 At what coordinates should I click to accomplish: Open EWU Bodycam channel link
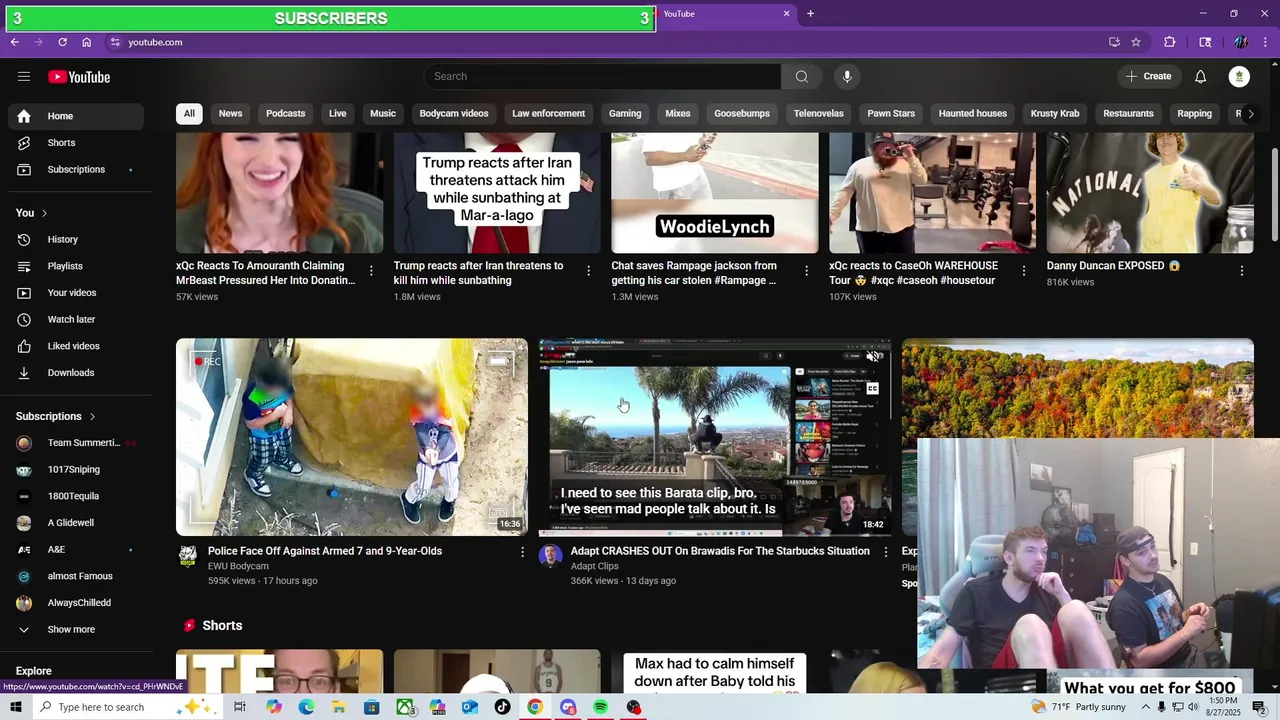[x=238, y=566]
